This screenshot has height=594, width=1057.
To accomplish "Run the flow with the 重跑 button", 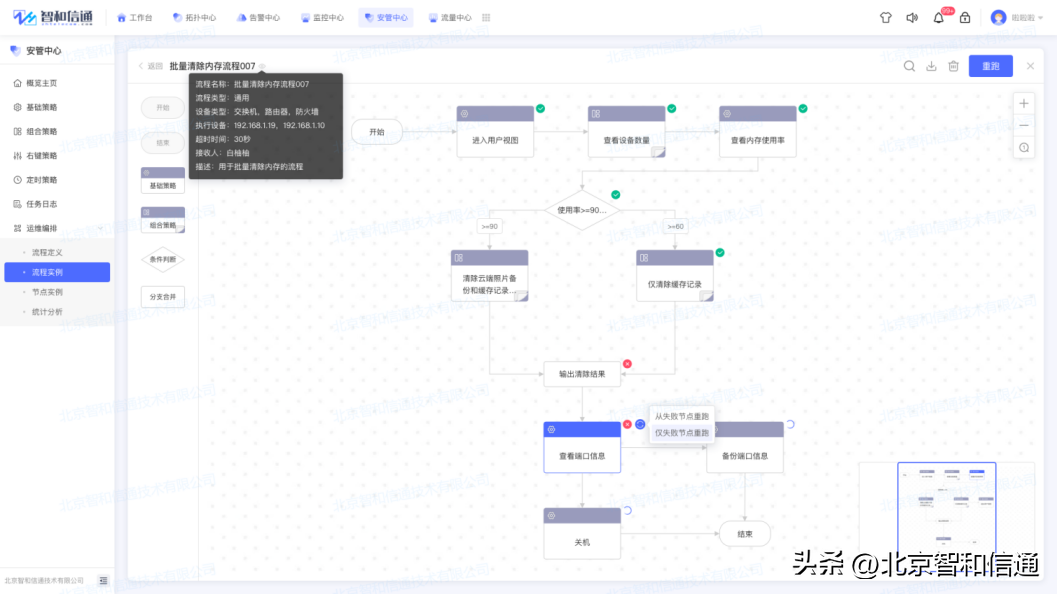I will point(990,65).
